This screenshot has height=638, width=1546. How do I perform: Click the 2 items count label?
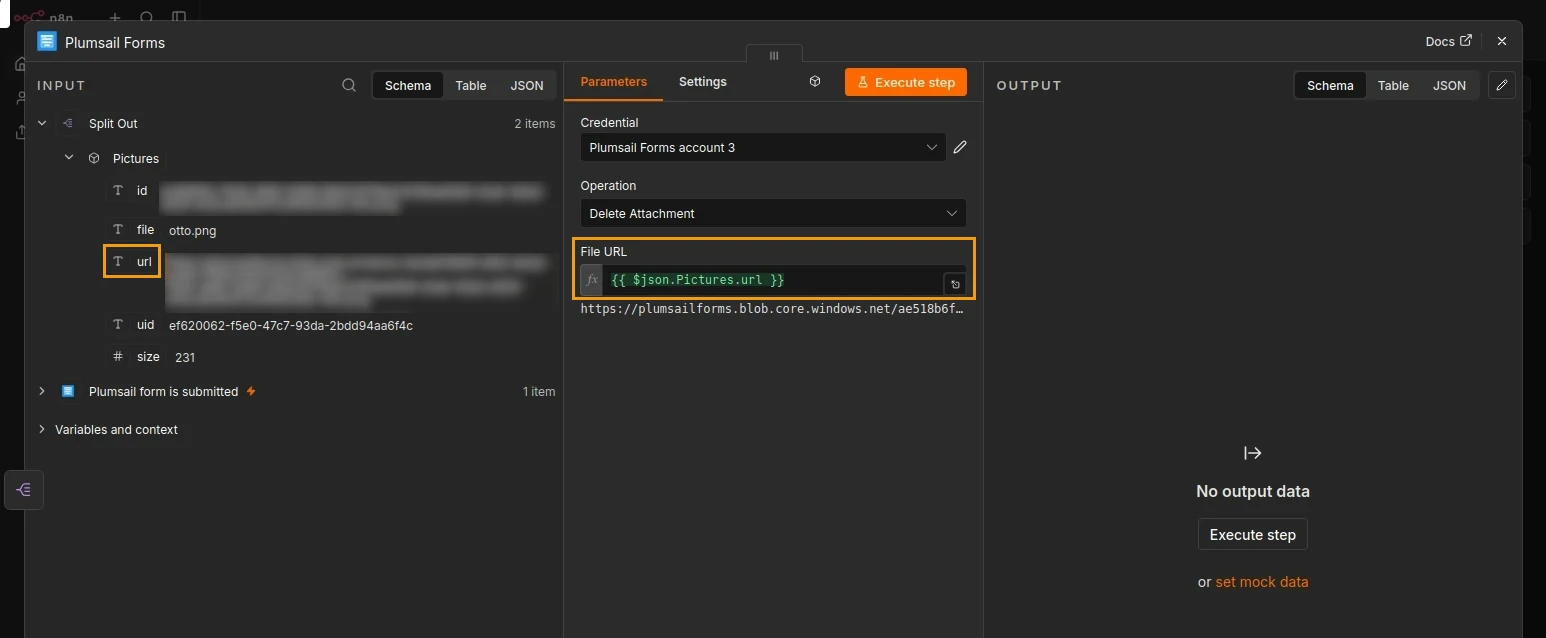pyautogui.click(x=535, y=123)
